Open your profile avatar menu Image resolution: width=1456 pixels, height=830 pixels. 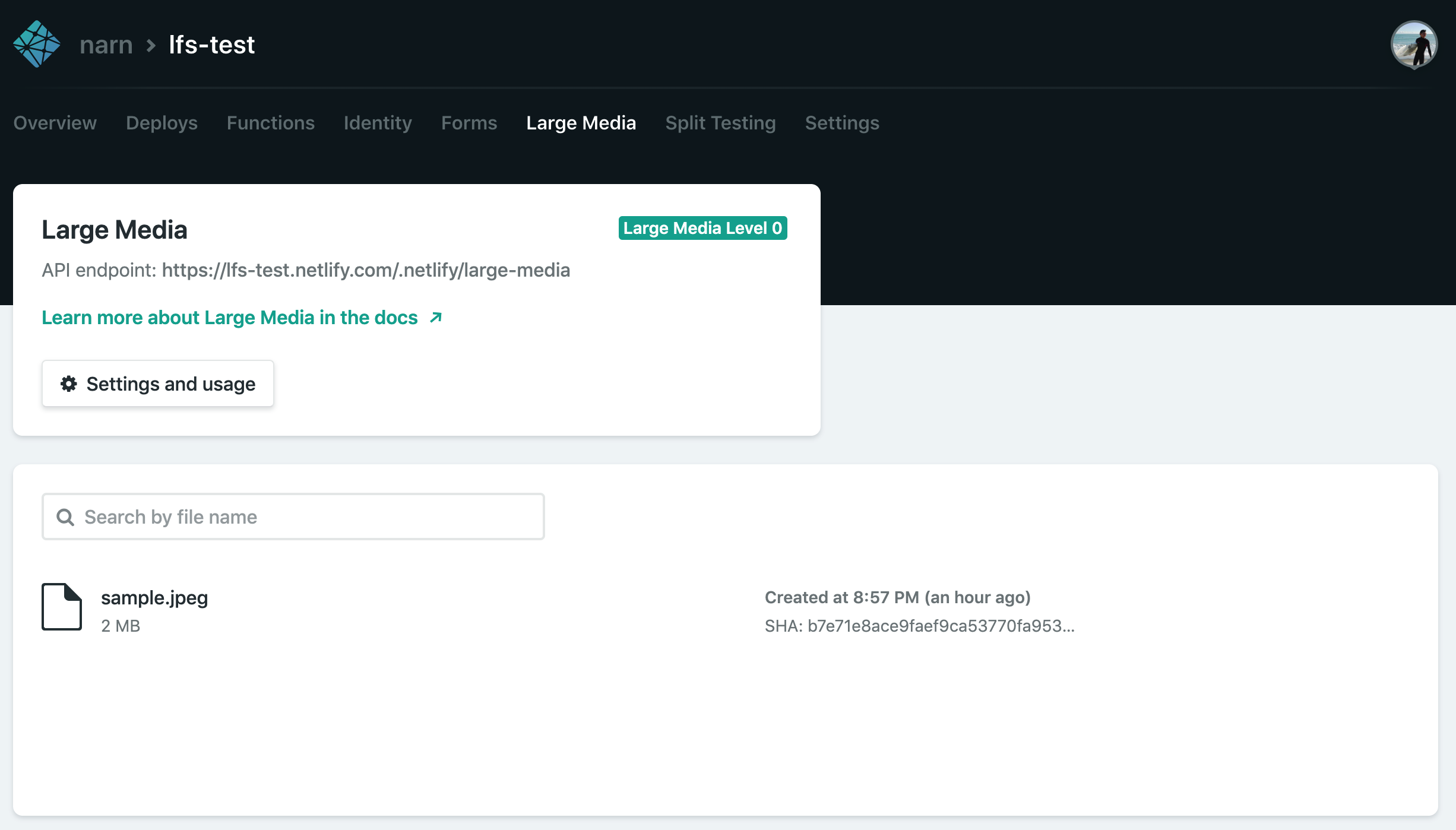pos(1415,43)
